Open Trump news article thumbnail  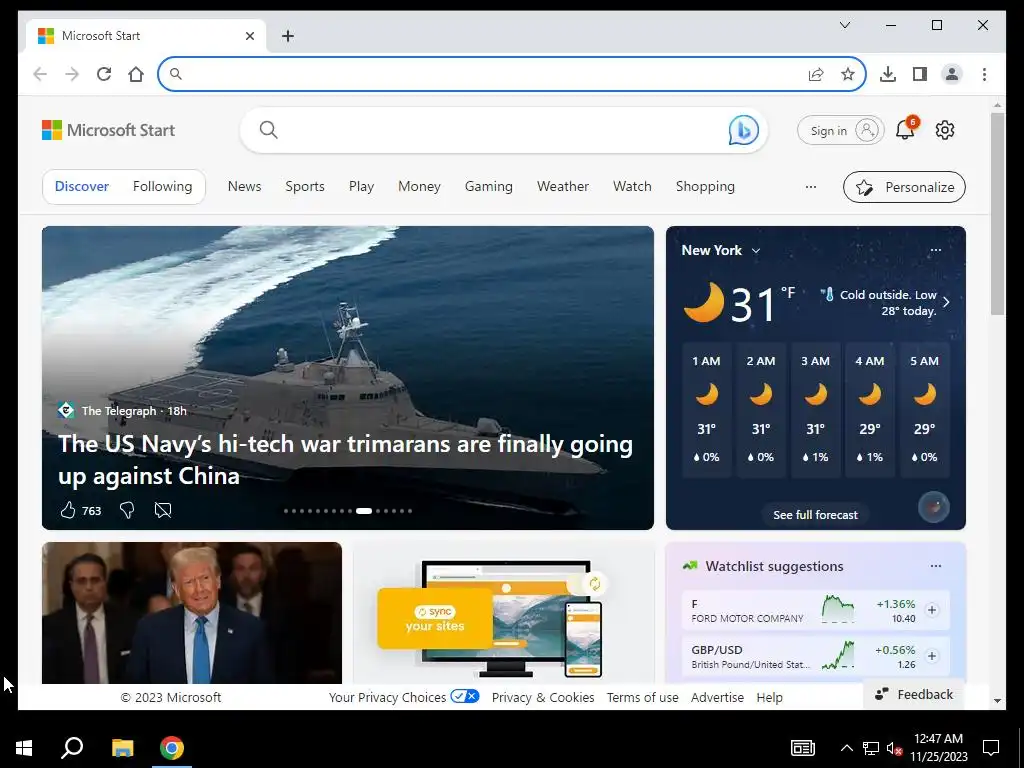(191, 613)
